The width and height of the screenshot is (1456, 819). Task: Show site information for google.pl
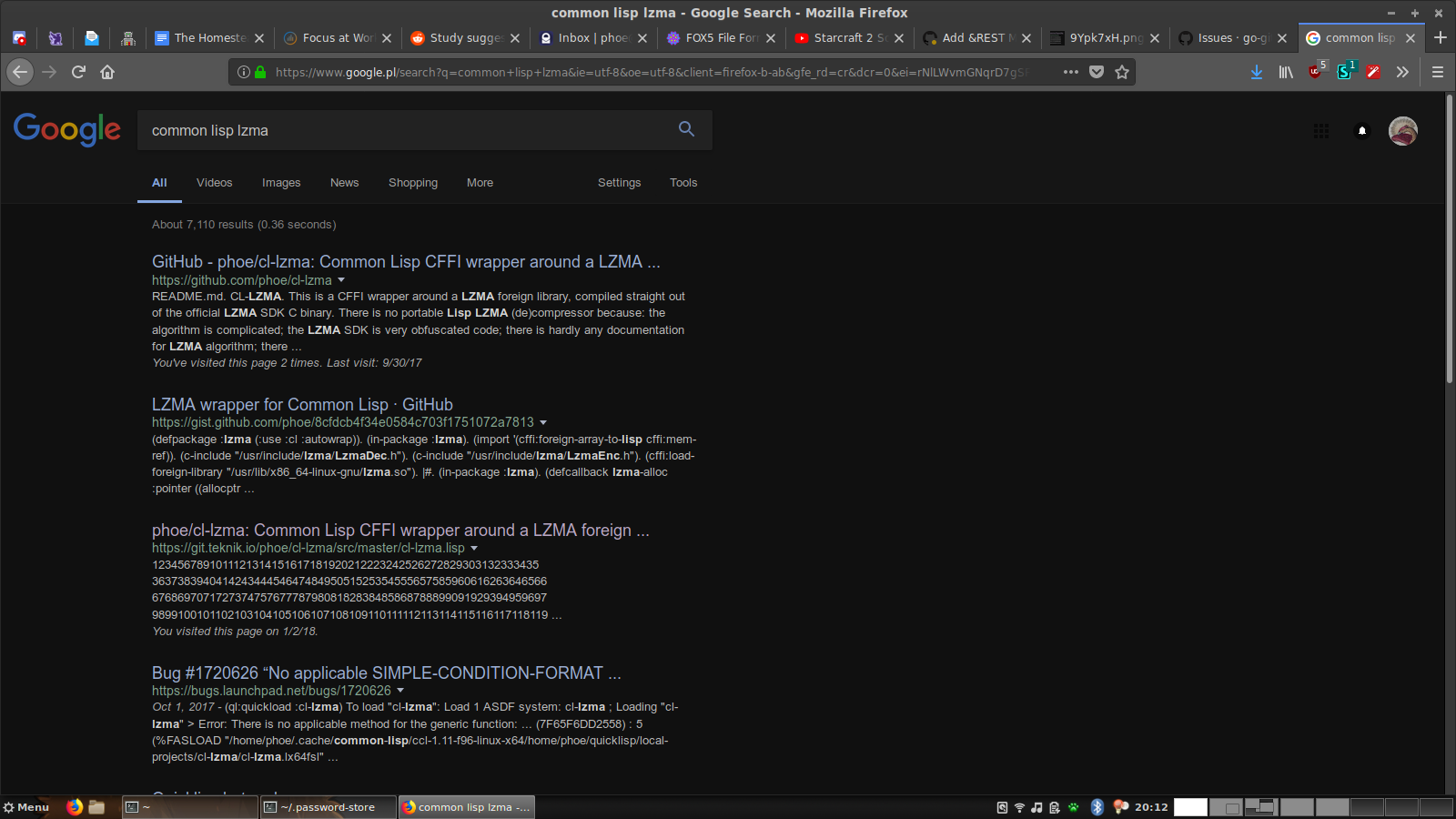coord(244,72)
